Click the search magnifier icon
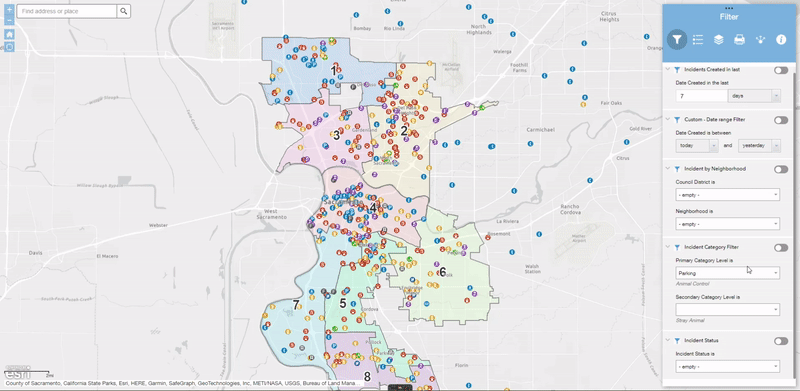The image size is (800, 391). 123,11
